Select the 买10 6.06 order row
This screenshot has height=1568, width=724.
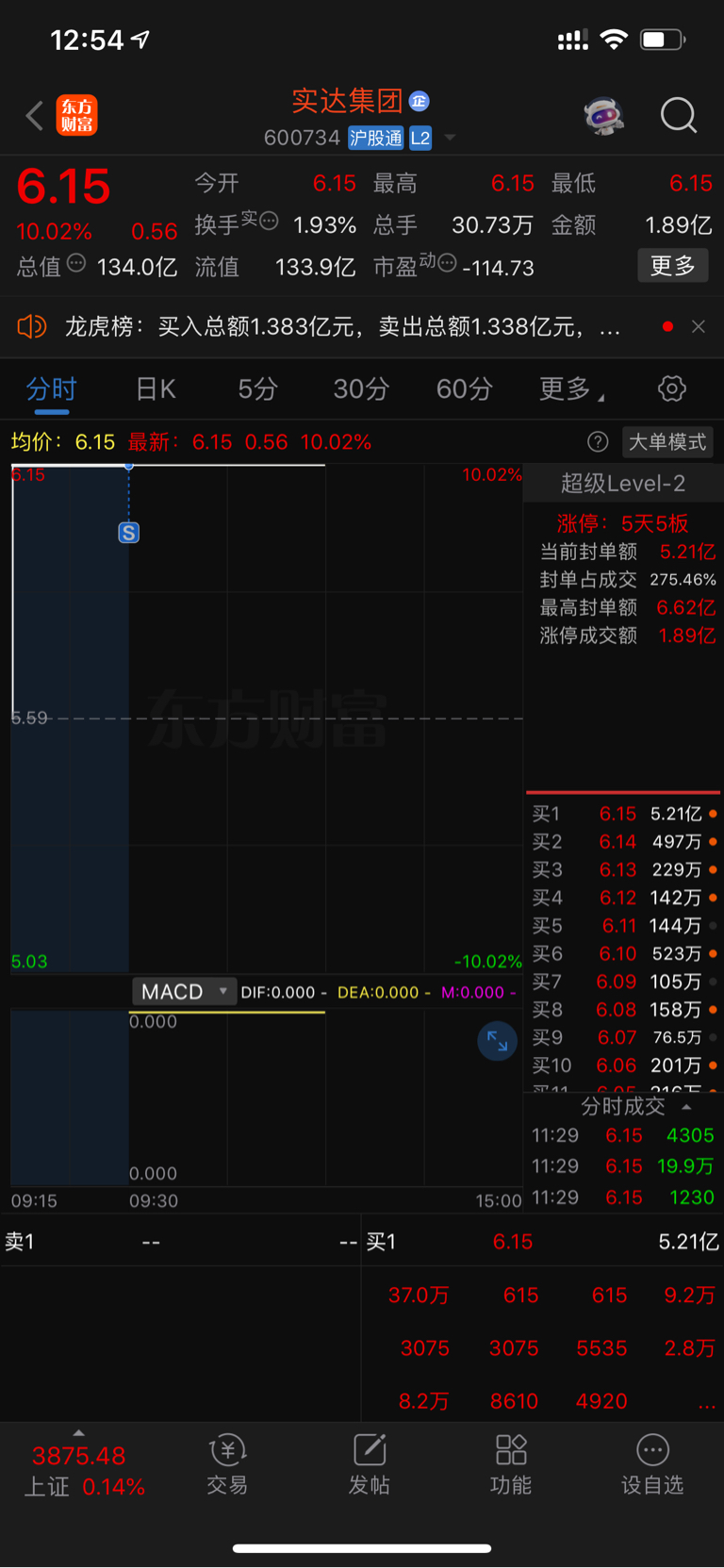point(623,1065)
